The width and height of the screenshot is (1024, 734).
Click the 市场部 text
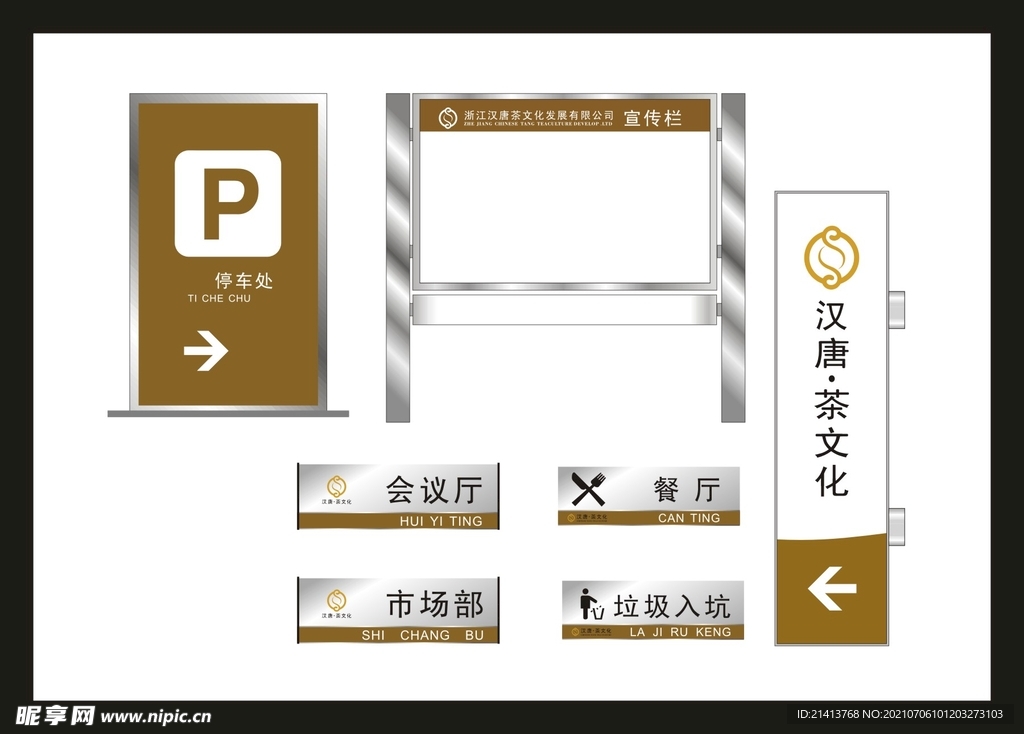(435, 604)
